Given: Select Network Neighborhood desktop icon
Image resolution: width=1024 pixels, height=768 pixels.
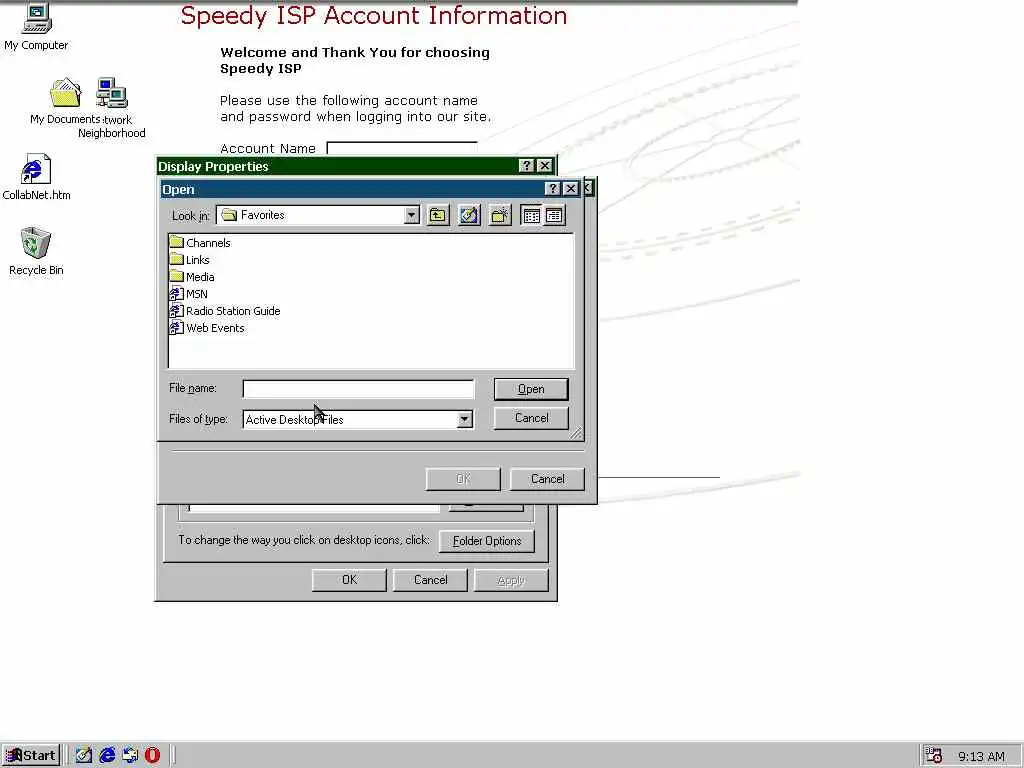Looking at the screenshot, I should tap(112, 93).
